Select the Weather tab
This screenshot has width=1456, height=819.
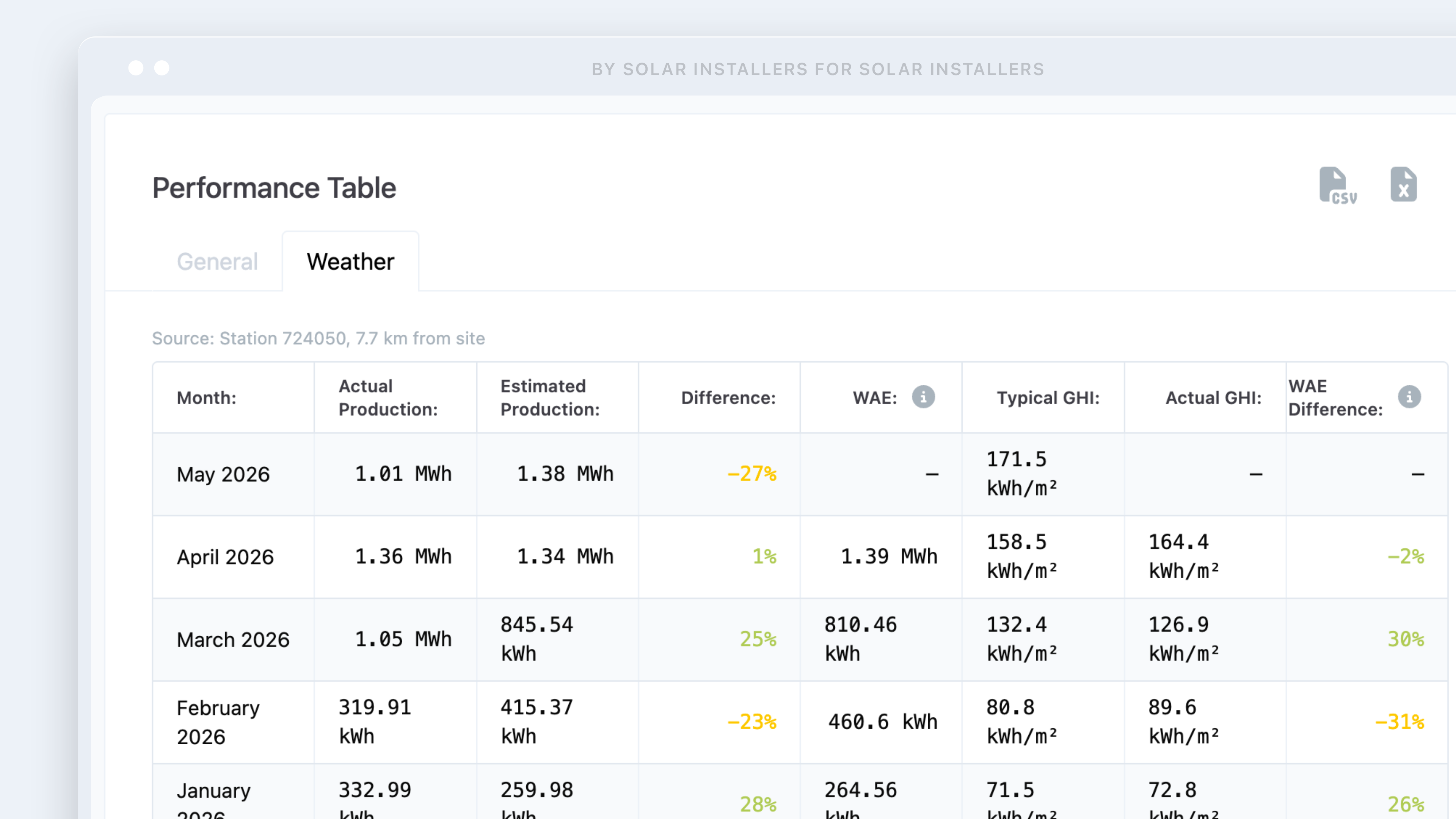tap(350, 262)
